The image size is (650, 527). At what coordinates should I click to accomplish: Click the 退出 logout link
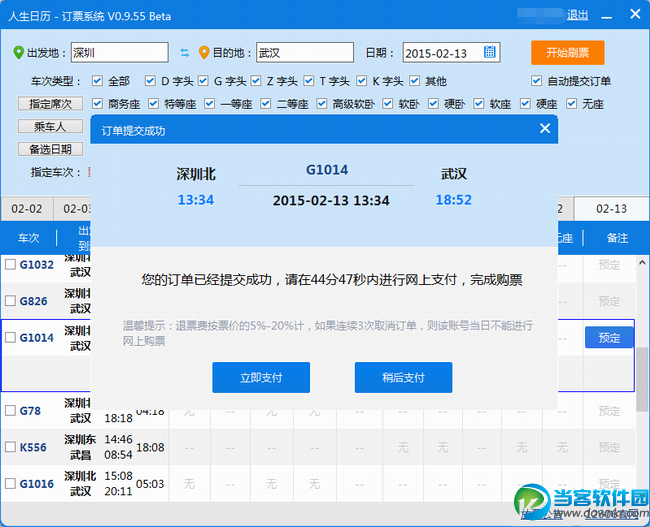pos(578,15)
